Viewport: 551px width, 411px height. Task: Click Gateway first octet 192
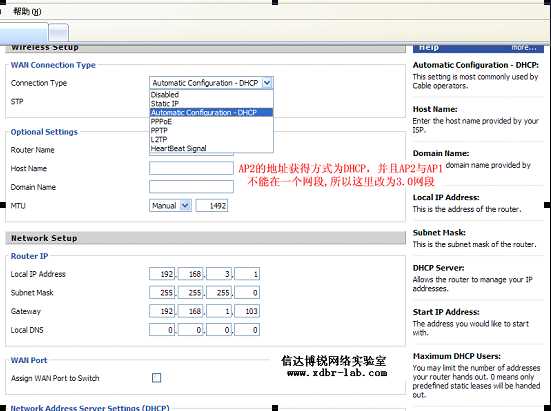click(162, 311)
